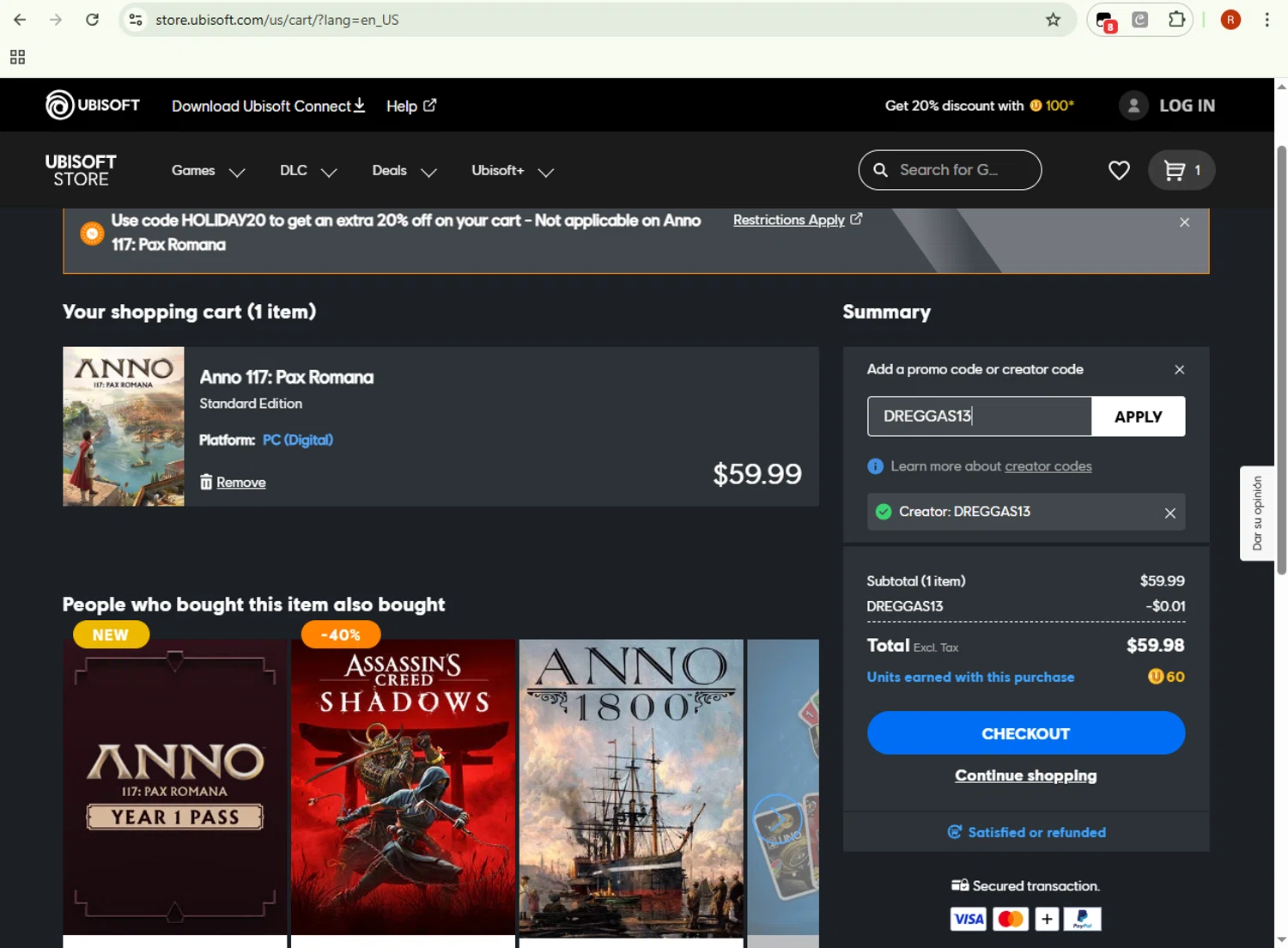The width and height of the screenshot is (1288, 948).
Task: Expand the Games dropdown menu
Action: 208,171
